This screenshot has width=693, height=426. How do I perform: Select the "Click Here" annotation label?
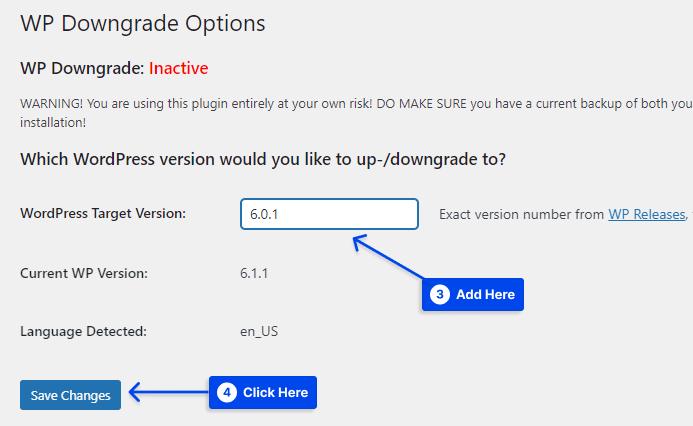[275, 393]
